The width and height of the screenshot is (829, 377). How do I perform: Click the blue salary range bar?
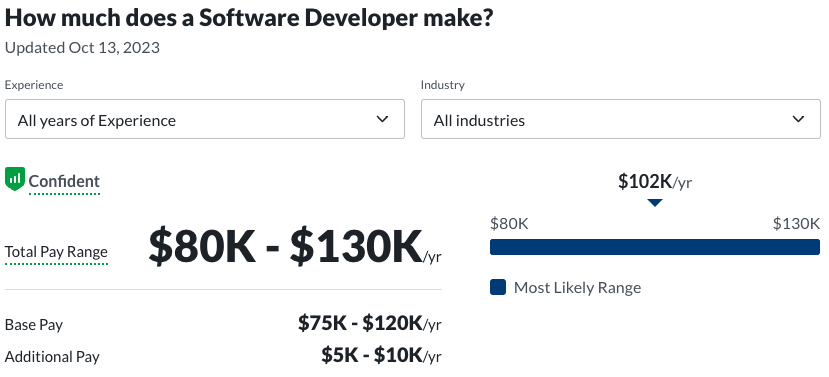tap(655, 247)
